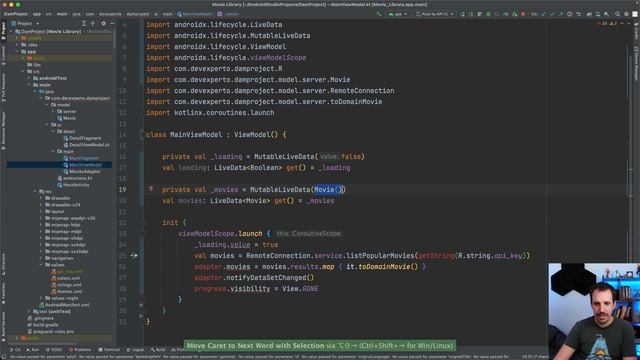Click the Undo arrow icon in toolbar

[x=578, y=14]
